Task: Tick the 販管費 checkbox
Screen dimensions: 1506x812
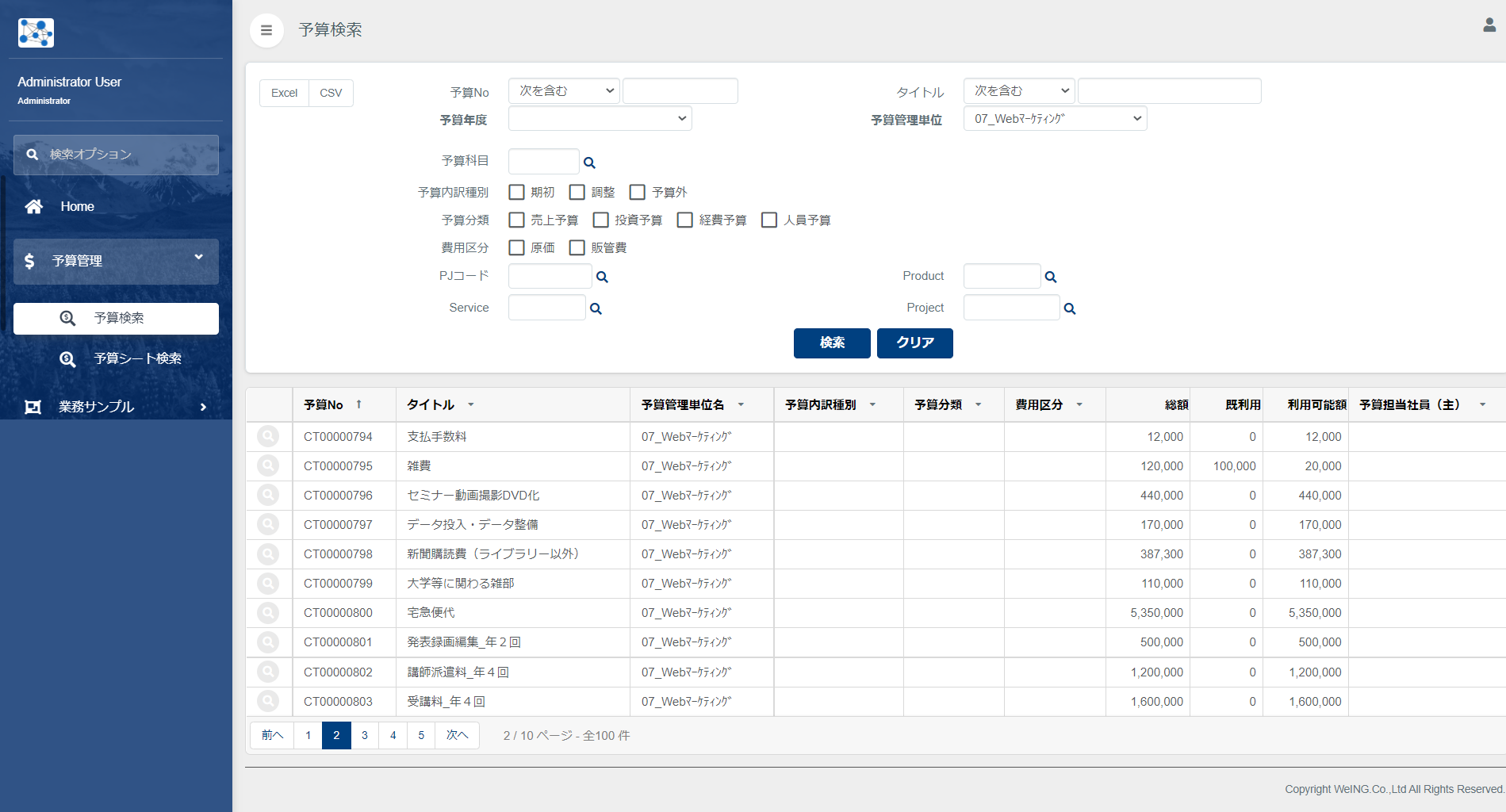Action: click(x=577, y=247)
